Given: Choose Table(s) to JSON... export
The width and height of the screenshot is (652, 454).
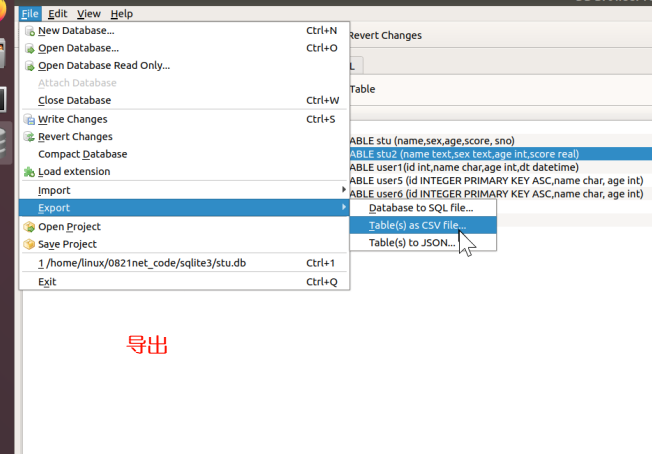Looking at the screenshot, I should [x=423, y=243].
